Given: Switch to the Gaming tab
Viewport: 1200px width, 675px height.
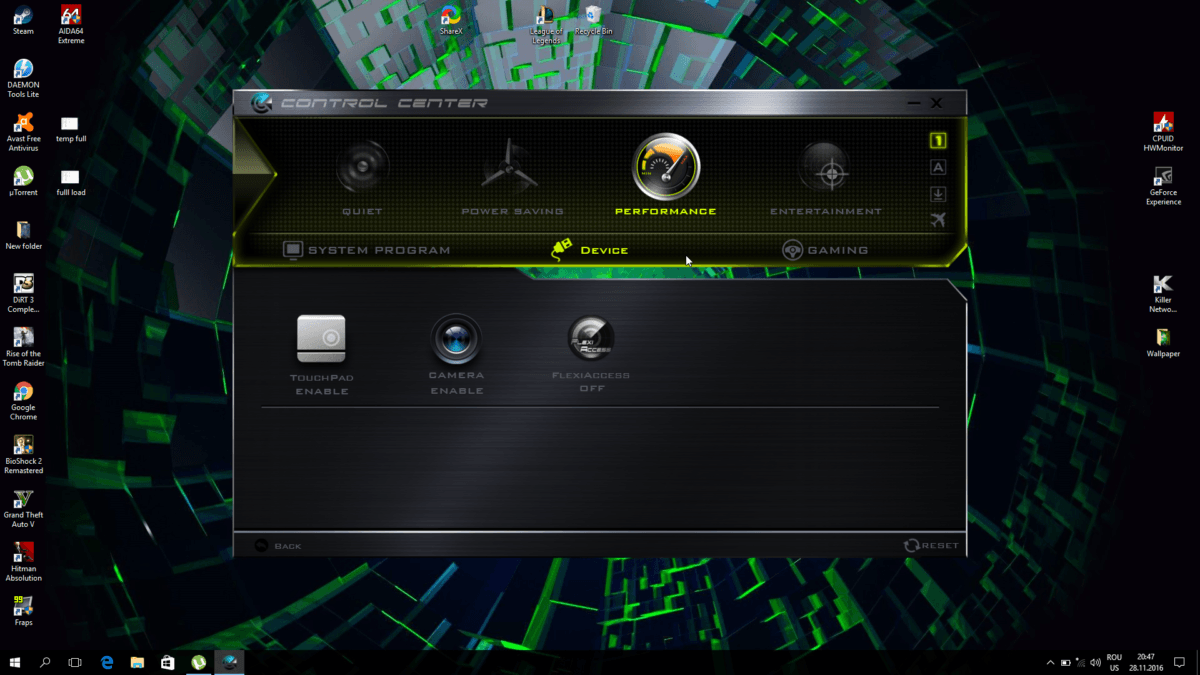Looking at the screenshot, I should point(825,250).
